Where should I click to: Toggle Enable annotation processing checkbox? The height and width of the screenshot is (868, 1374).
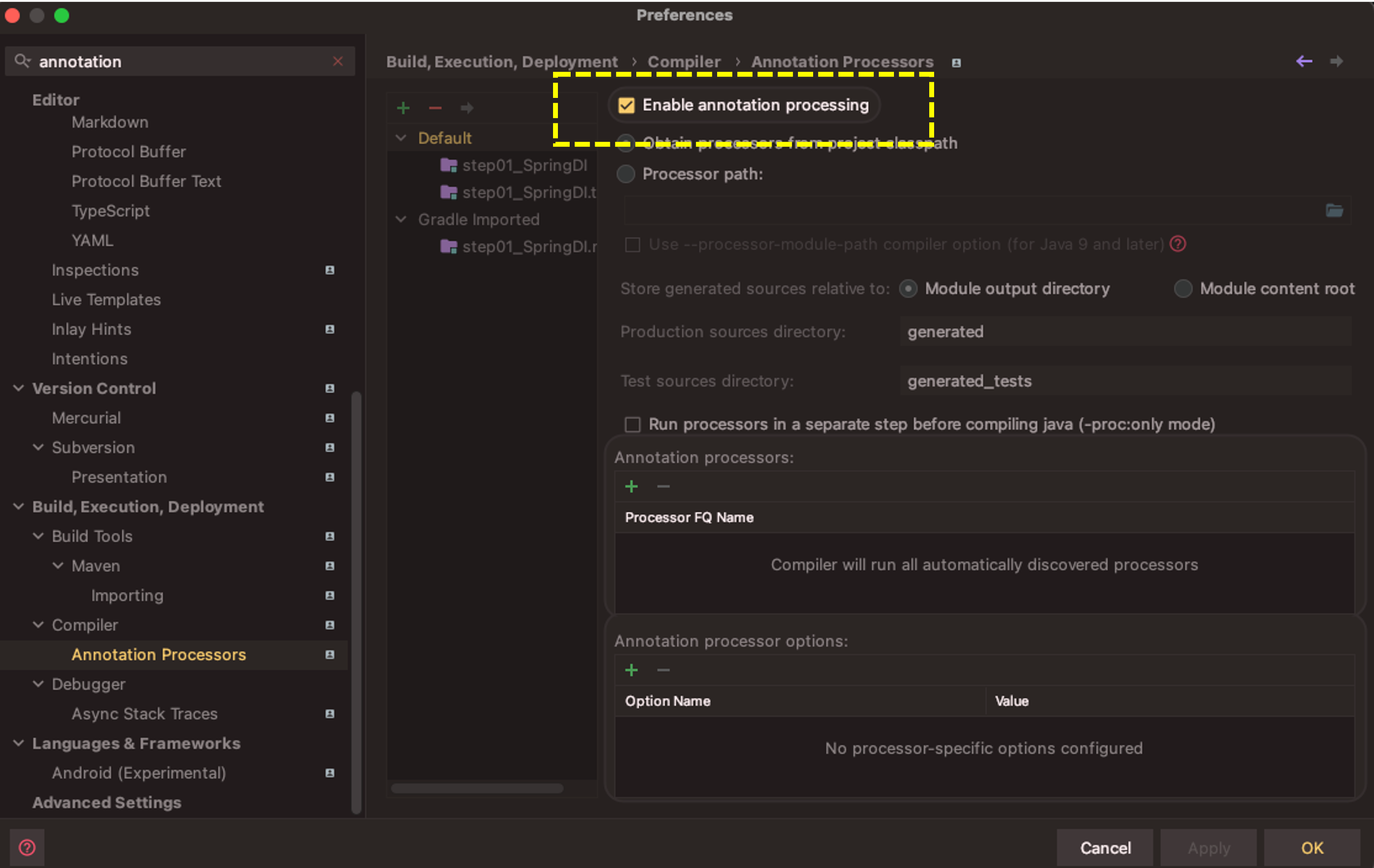coord(627,106)
